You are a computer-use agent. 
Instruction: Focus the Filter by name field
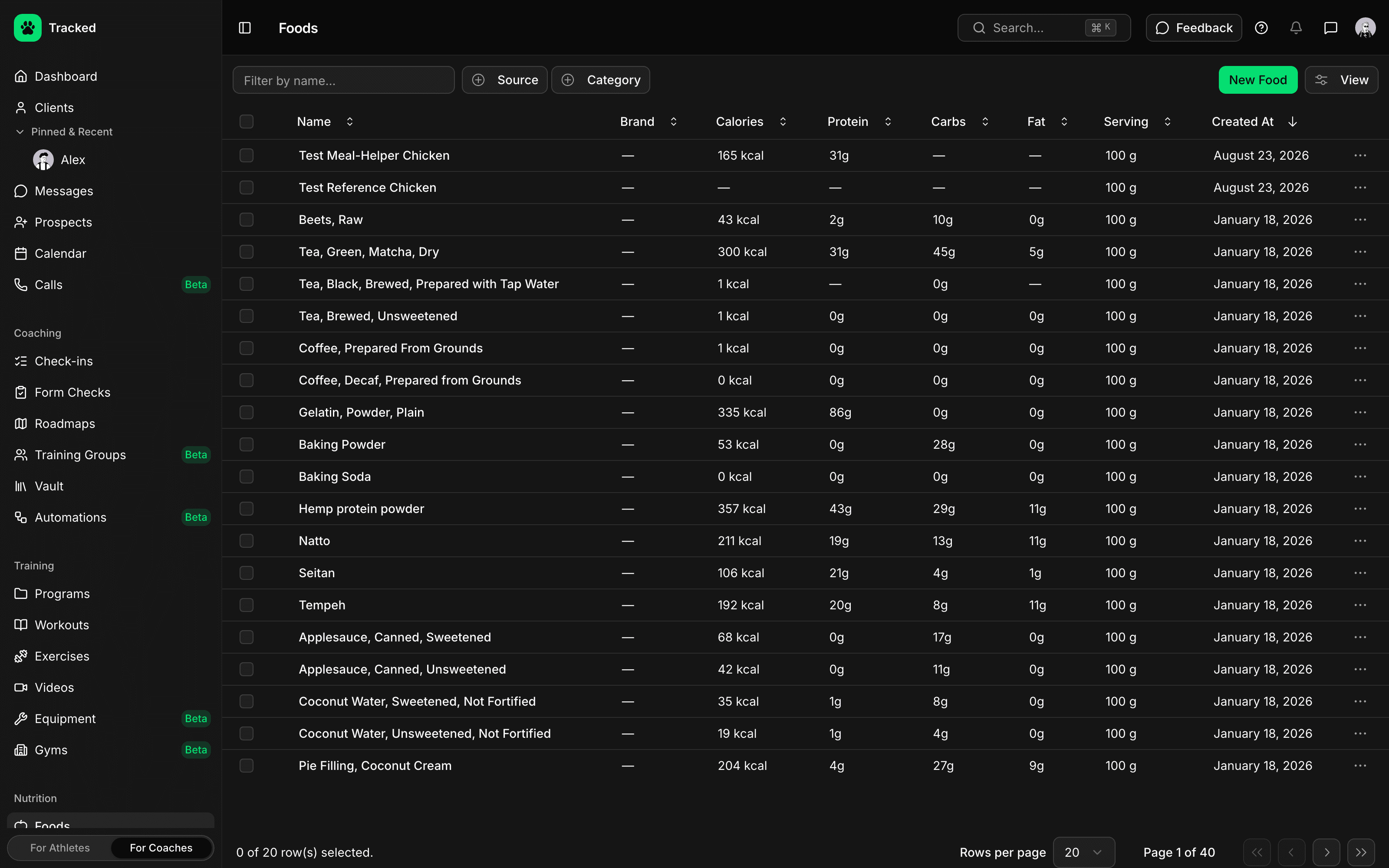(343, 80)
